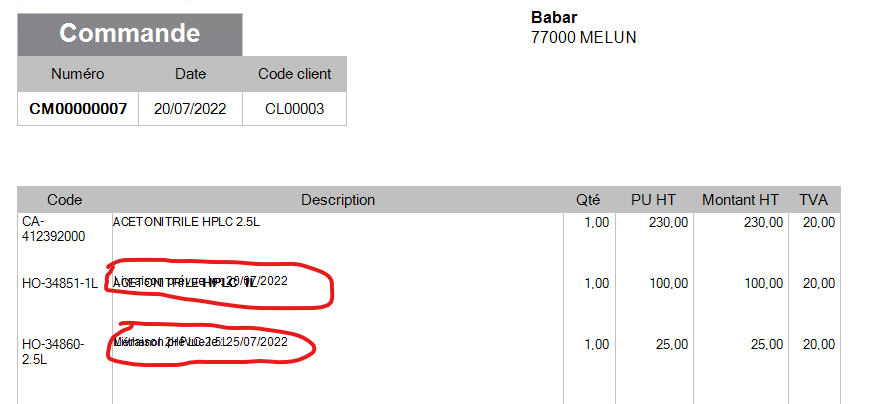Click the 230,00 unit price cell
Viewport: 874px width, 404px height.
tap(668, 222)
